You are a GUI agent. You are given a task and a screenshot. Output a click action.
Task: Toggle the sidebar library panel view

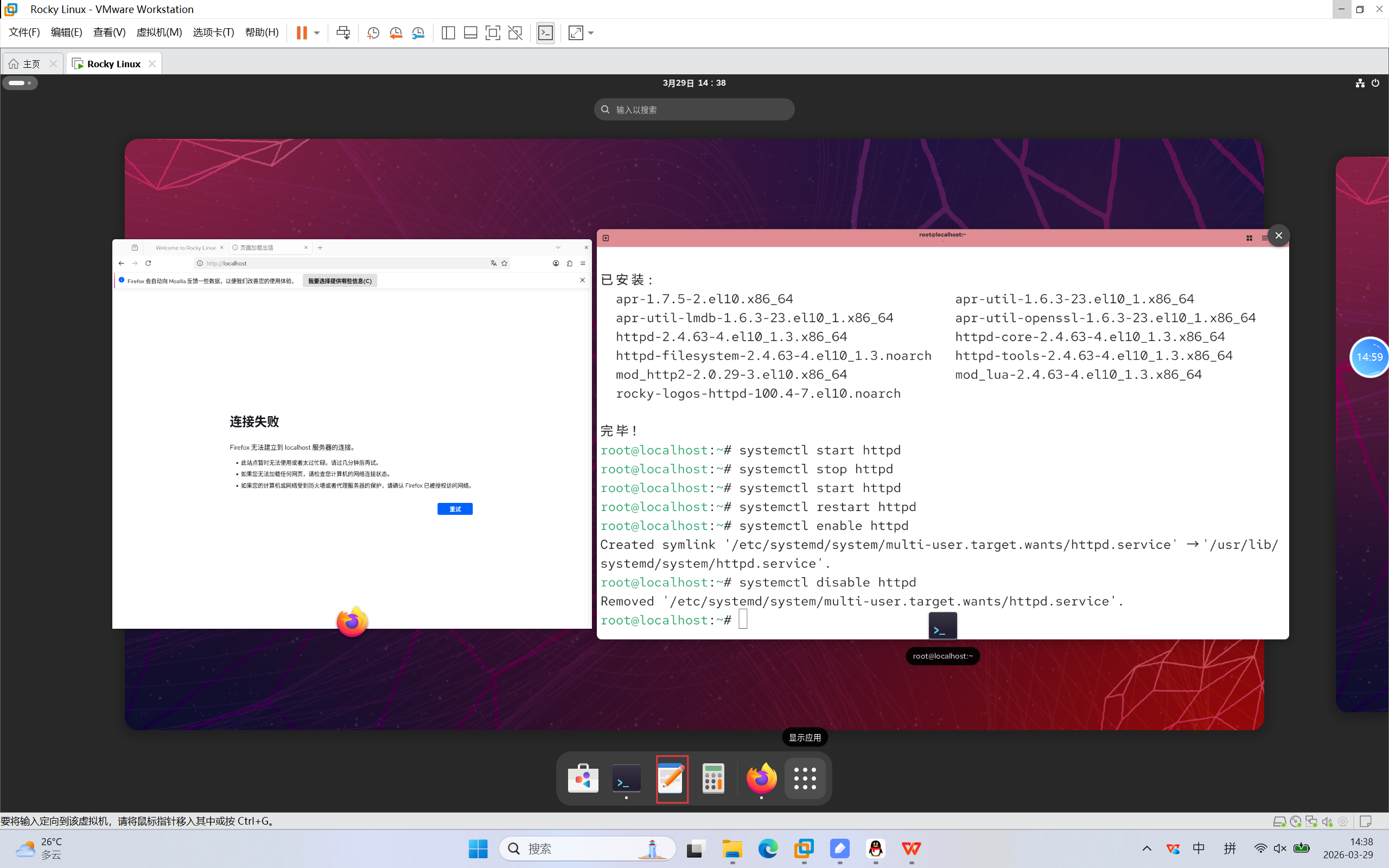(x=448, y=33)
